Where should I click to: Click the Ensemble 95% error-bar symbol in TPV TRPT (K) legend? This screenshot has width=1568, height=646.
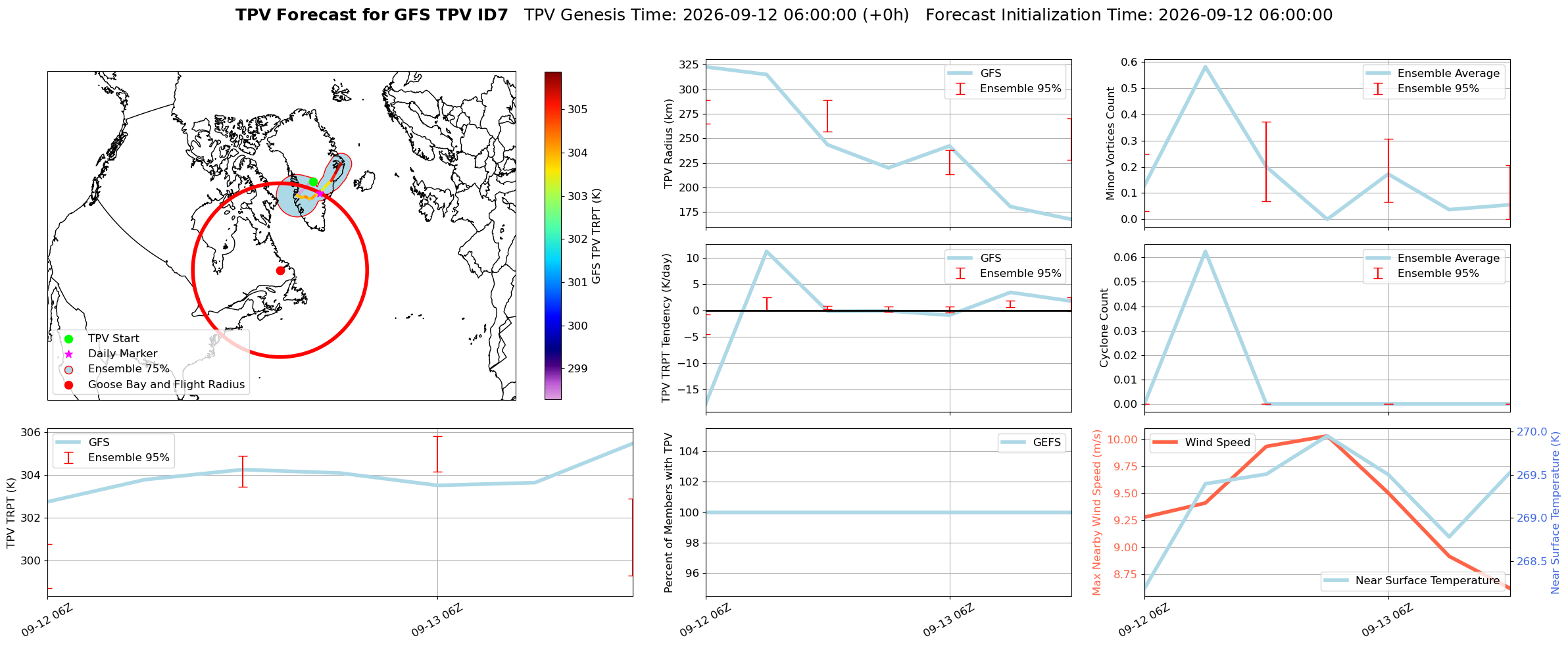(68, 458)
